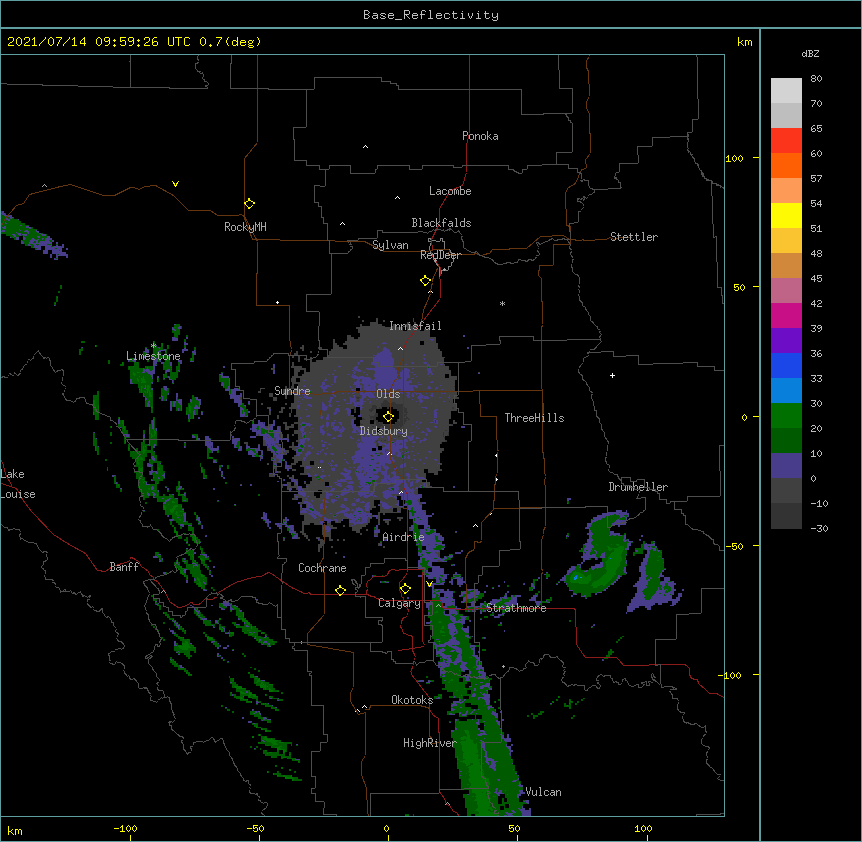Click the white caret marker directly below Innisfail

pyautogui.click(x=400, y=348)
